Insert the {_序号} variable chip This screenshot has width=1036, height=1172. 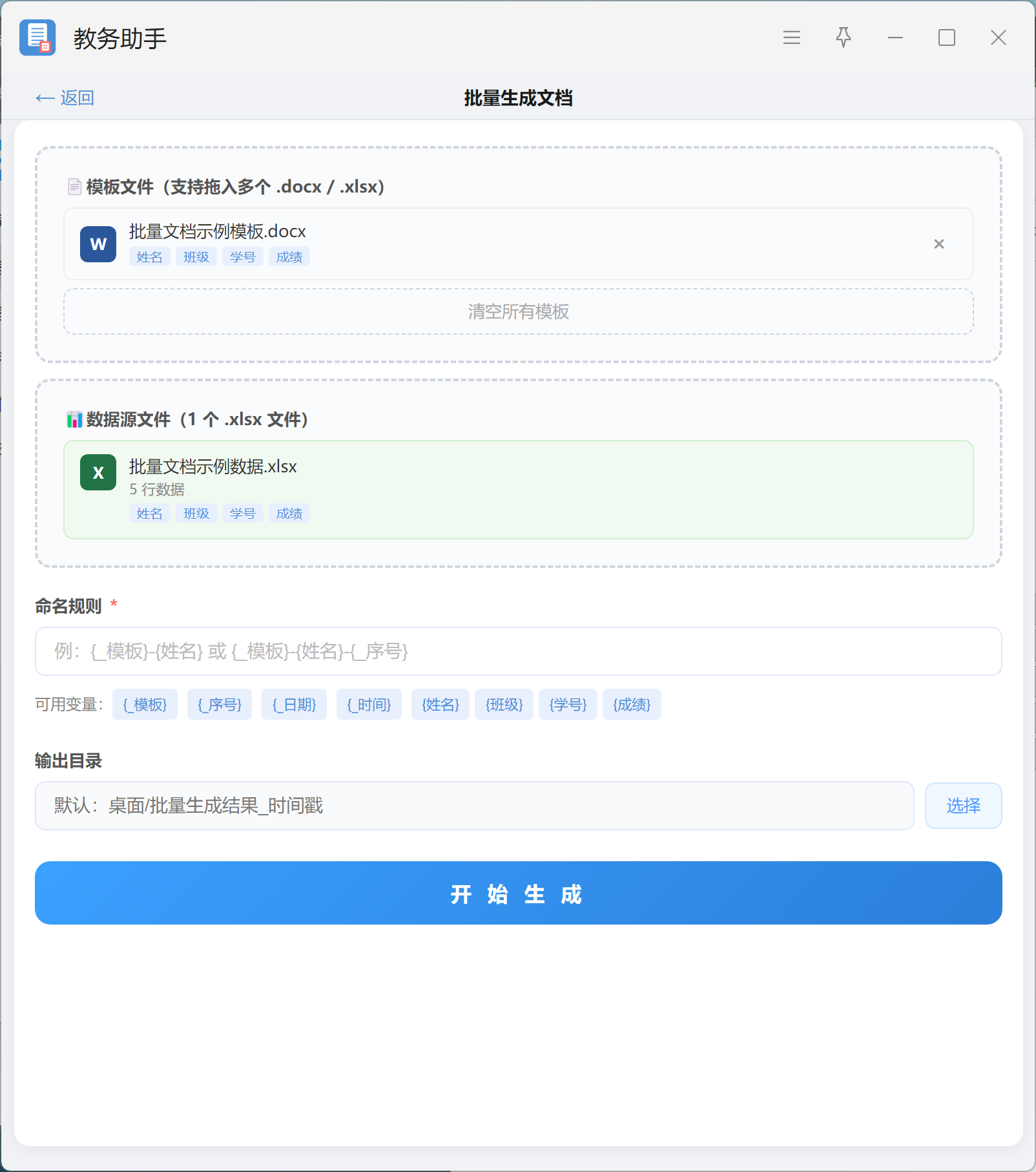pyautogui.click(x=220, y=704)
